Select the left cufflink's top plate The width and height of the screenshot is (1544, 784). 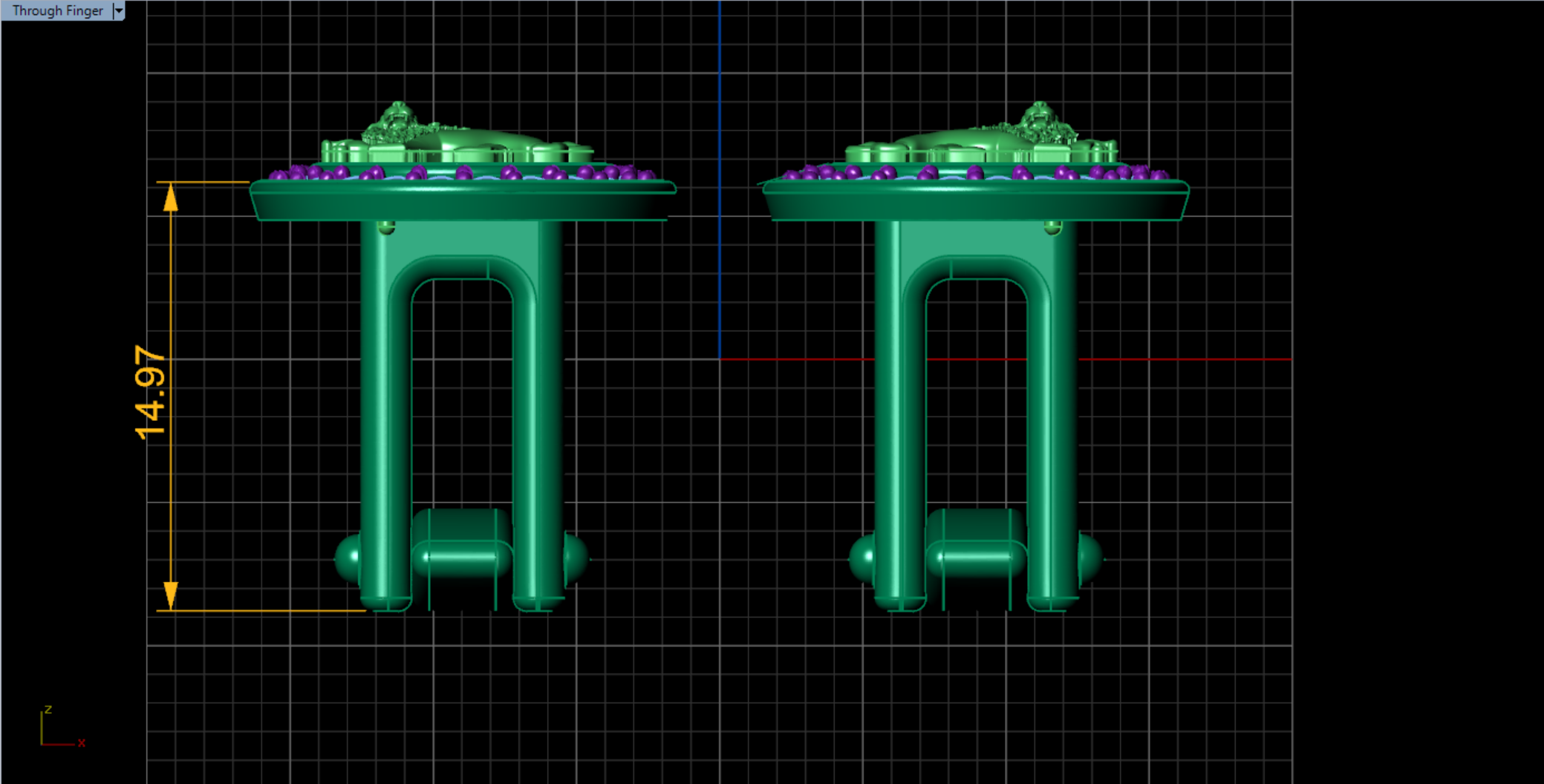click(460, 200)
